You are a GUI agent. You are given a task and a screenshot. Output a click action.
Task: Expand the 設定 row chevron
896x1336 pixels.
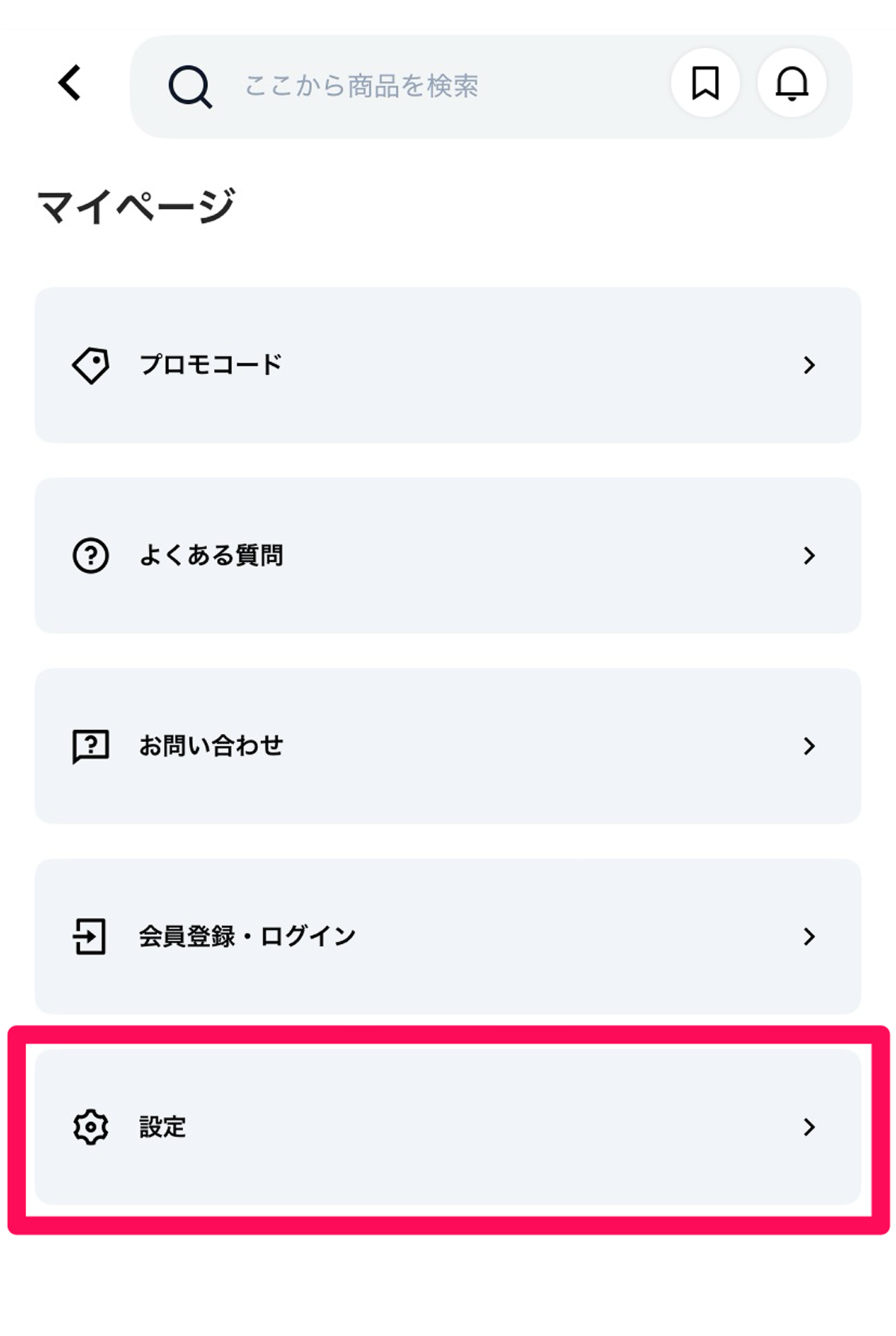(808, 1127)
